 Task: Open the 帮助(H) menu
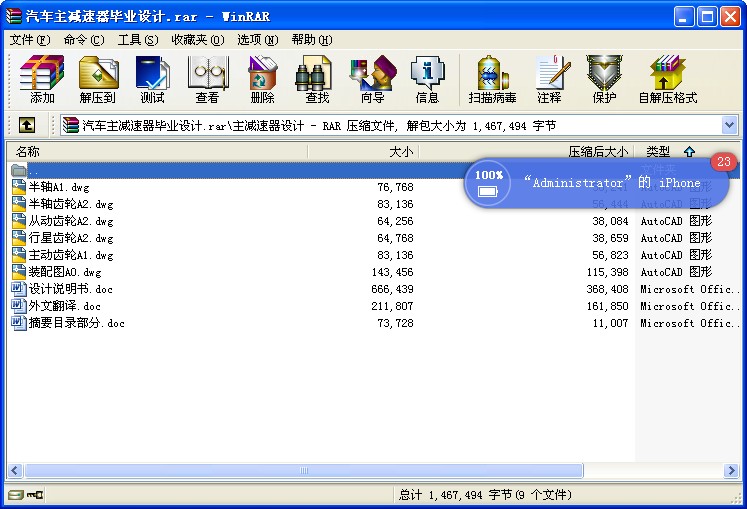pos(312,40)
